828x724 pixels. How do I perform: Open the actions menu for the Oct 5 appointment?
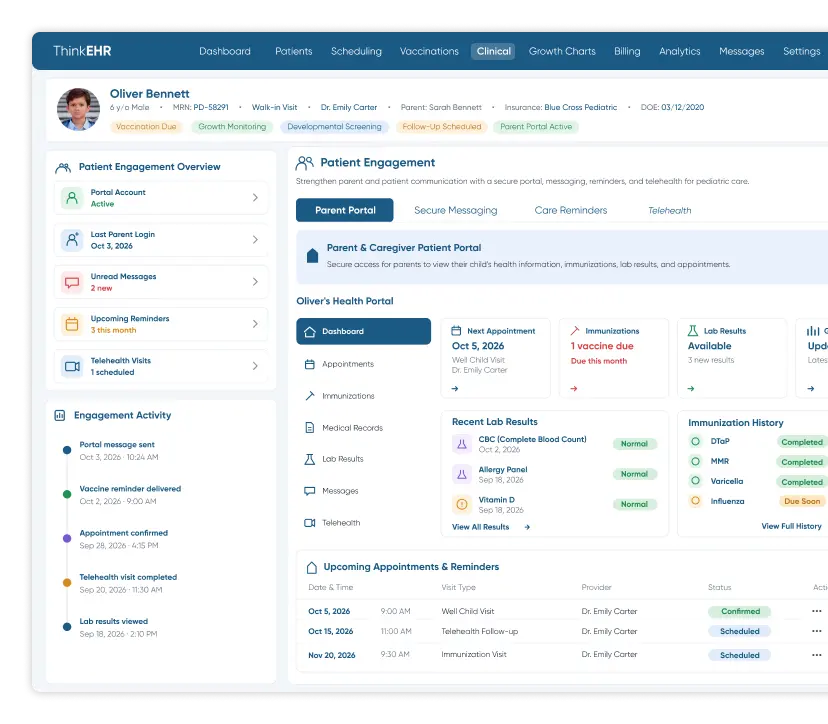tap(816, 612)
